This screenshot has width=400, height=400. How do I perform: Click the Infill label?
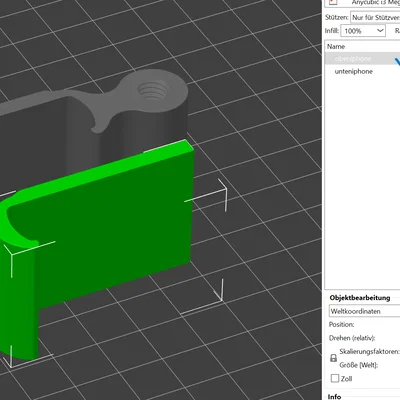[332, 31]
